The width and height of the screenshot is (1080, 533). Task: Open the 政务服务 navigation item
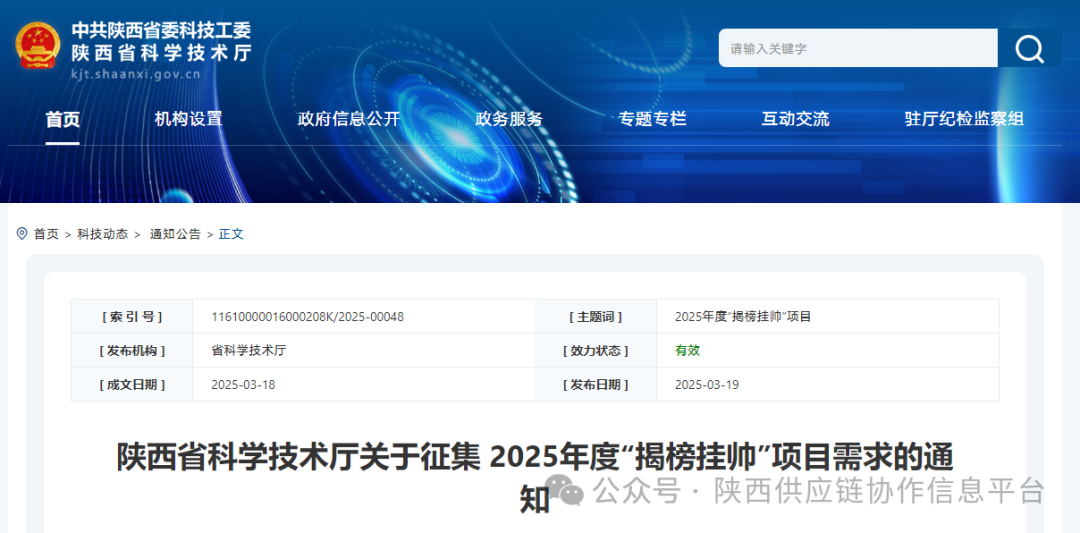(x=509, y=119)
